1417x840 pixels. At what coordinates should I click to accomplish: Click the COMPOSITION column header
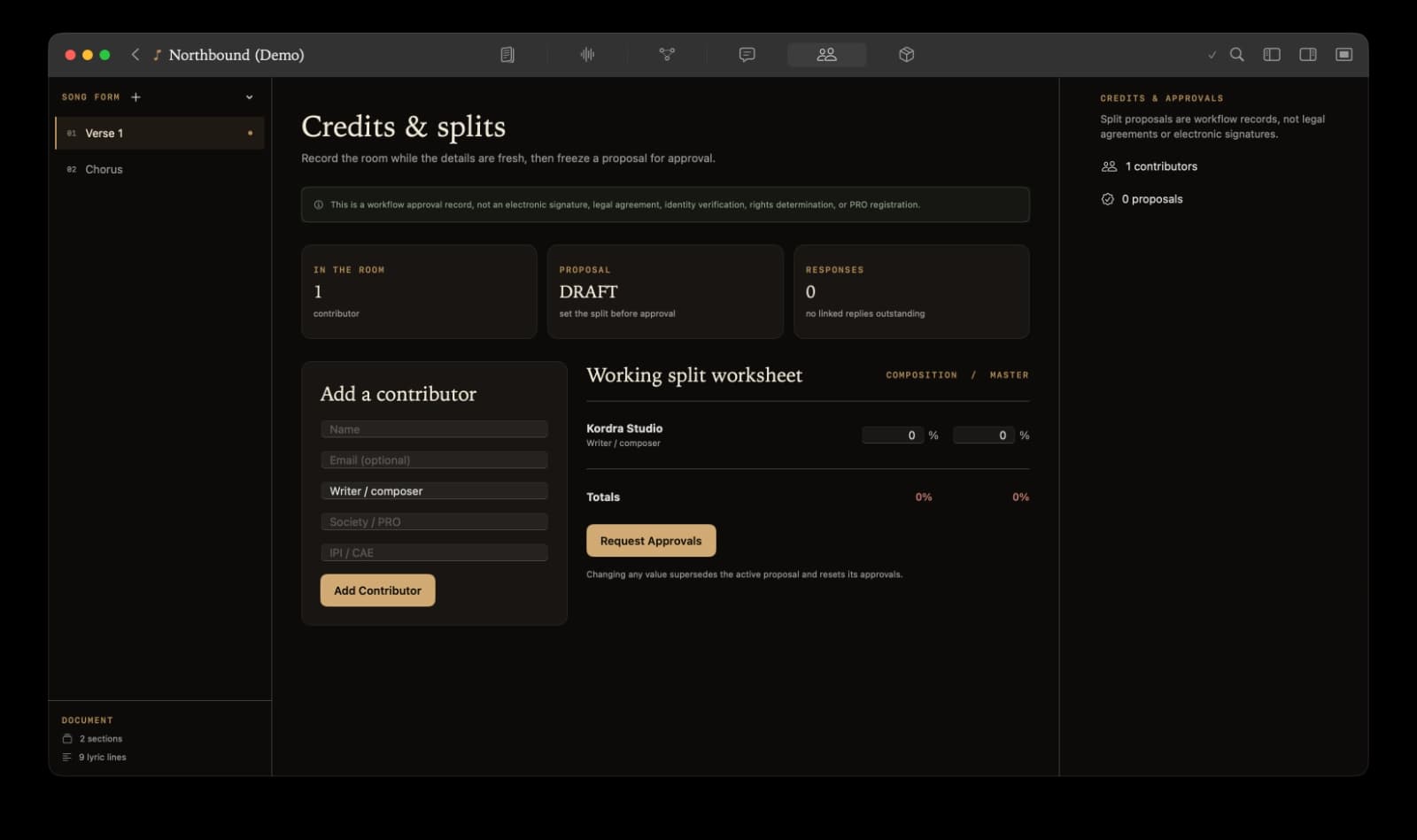click(x=921, y=375)
